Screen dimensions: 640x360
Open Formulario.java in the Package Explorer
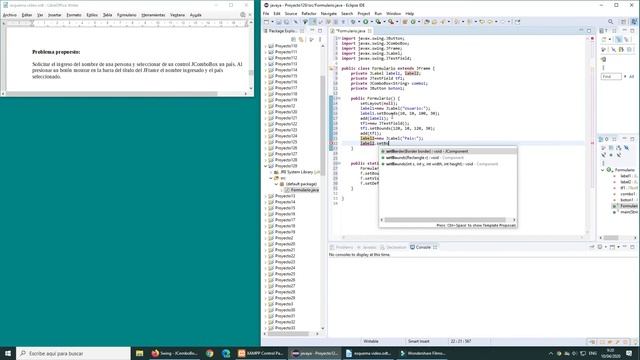[x=302, y=190]
